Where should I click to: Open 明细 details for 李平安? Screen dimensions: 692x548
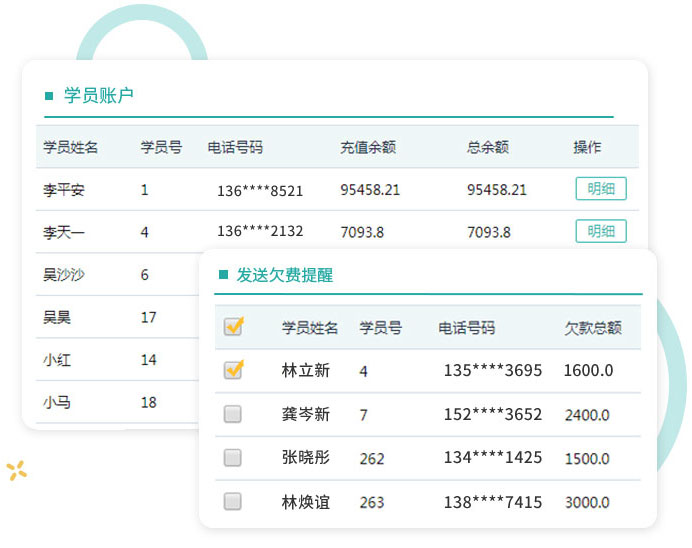pyautogui.click(x=600, y=189)
